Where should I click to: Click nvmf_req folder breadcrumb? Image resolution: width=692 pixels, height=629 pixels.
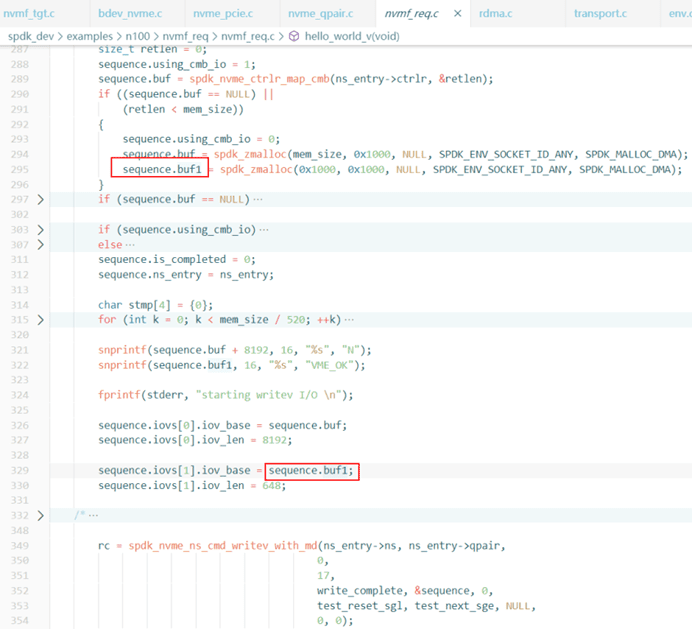[x=185, y=36]
